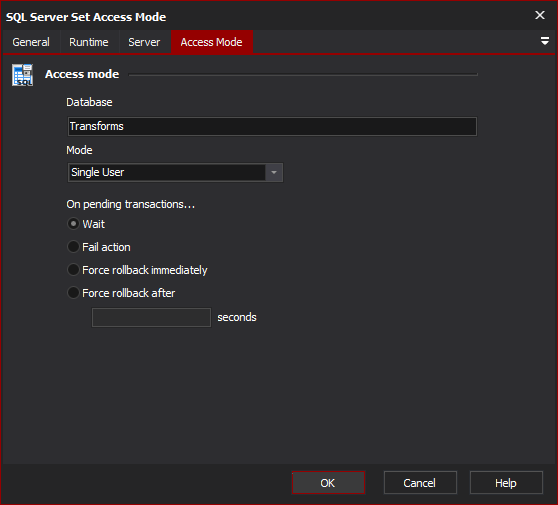
Task: Open the tab list menu icon
Action: click(544, 41)
